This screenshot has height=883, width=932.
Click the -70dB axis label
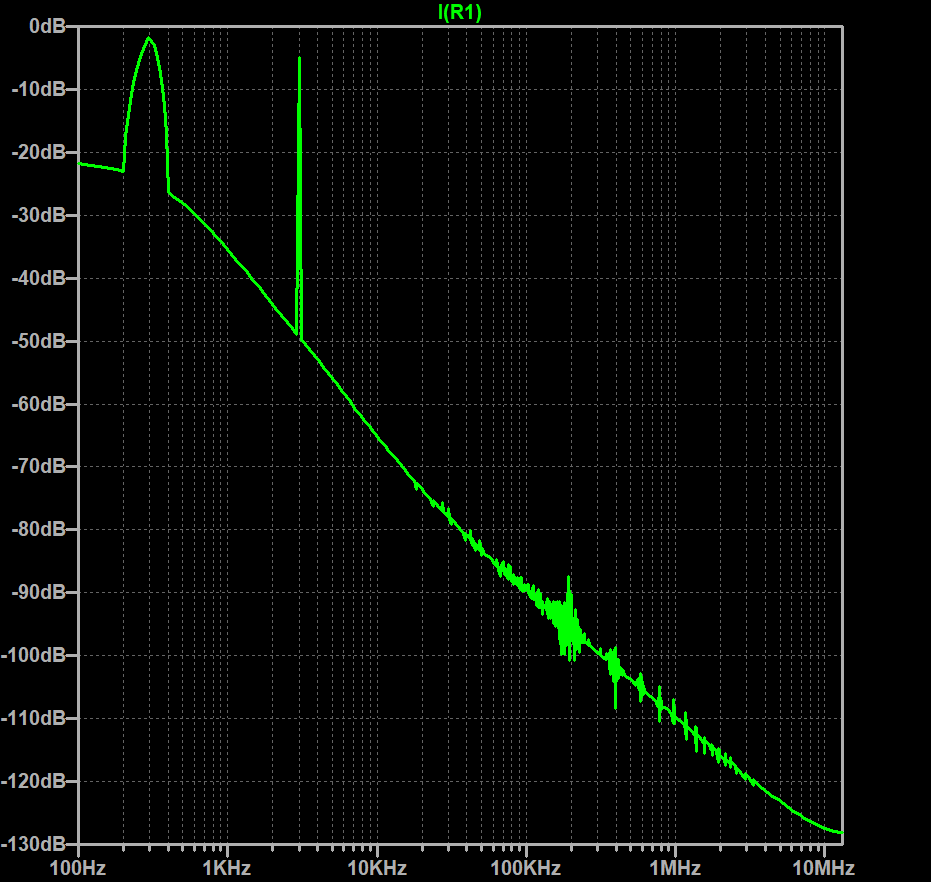tap(39, 466)
